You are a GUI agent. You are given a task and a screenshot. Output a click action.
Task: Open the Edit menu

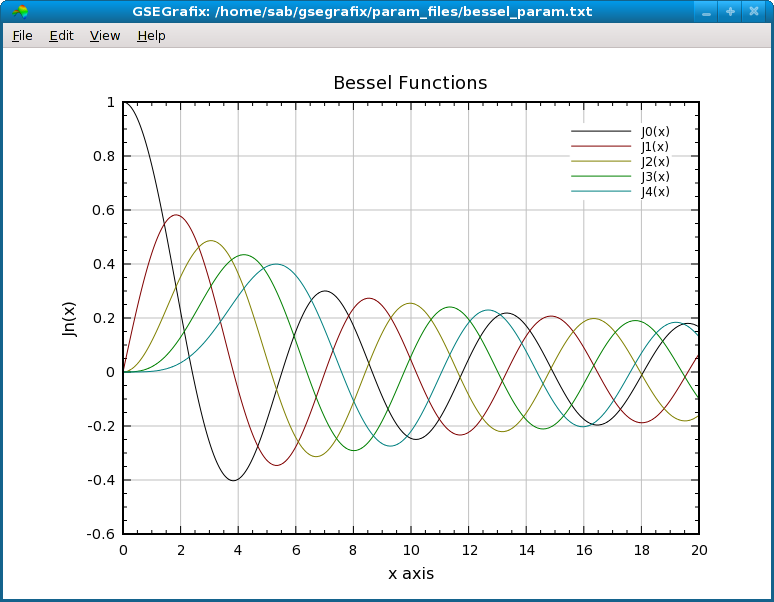[x=61, y=36]
